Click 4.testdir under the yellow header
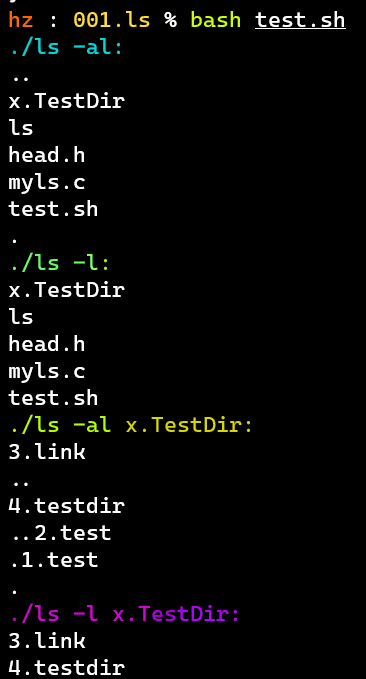This screenshot has width=366, height=679. (67, 505)
